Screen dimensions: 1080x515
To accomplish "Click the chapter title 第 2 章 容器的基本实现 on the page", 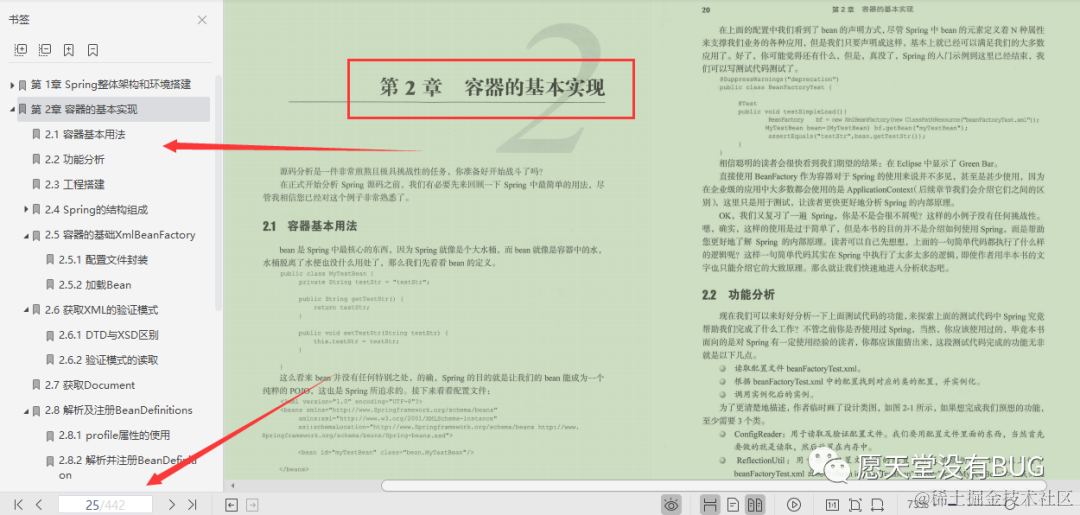I will click(492, 88).
